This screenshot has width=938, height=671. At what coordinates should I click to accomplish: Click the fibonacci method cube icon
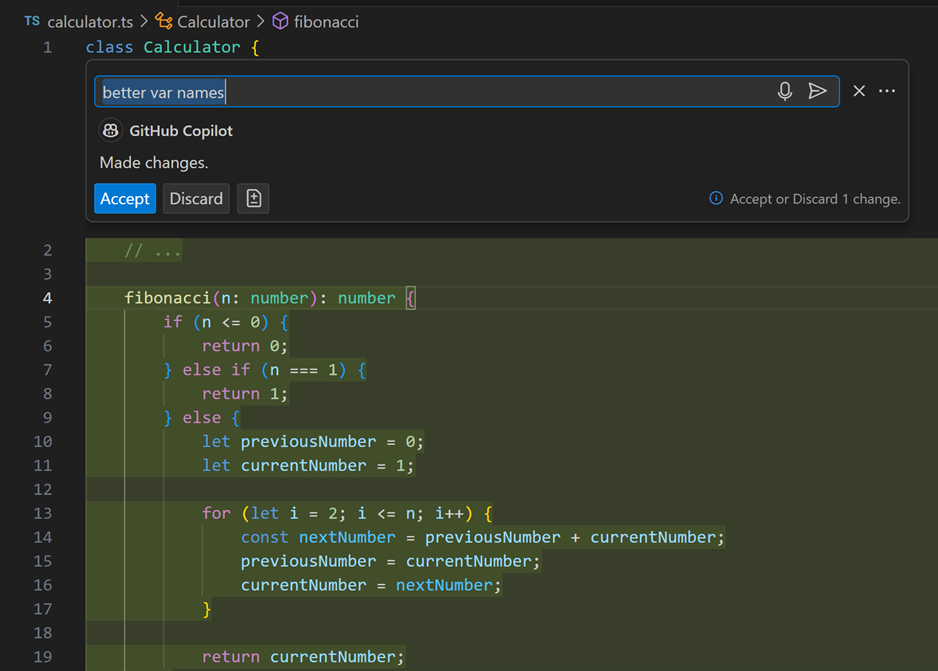pos(280,22)
